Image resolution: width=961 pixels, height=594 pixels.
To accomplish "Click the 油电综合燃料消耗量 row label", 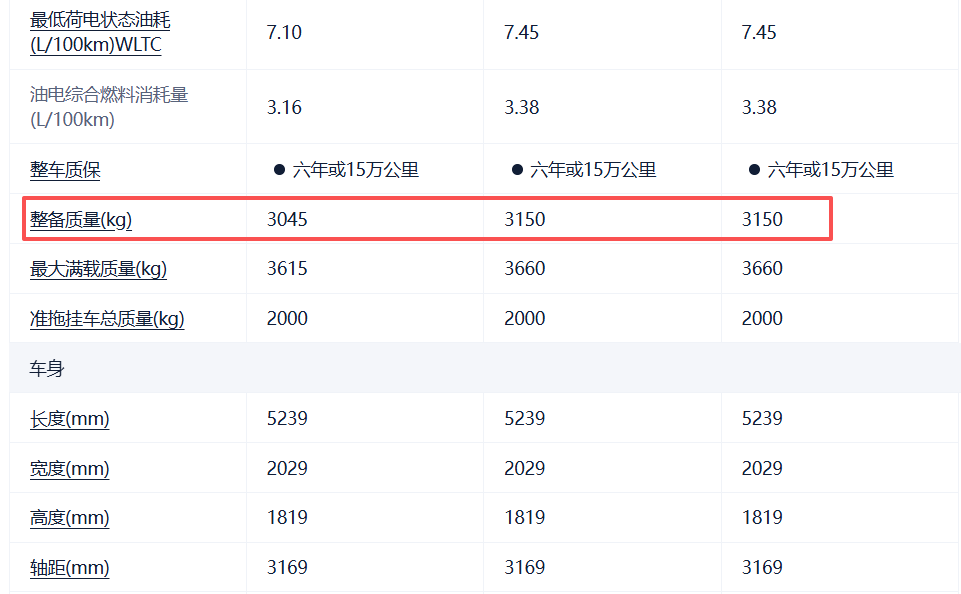I will (x=109, y=107).
